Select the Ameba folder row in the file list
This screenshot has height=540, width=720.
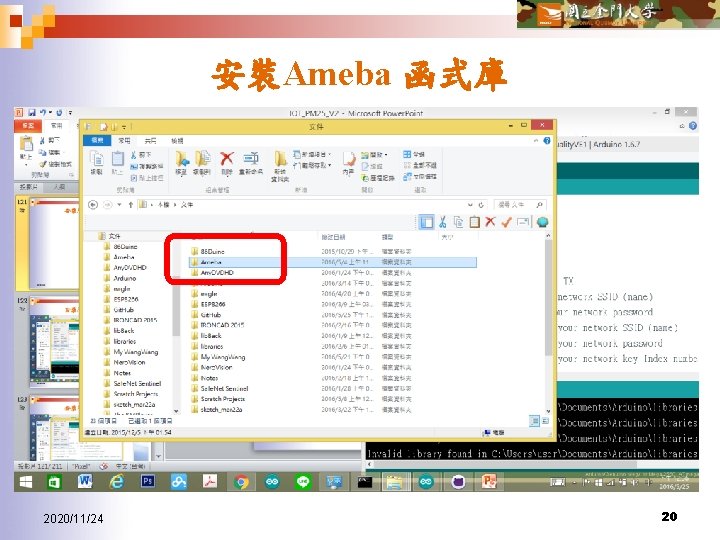[333, 262]
